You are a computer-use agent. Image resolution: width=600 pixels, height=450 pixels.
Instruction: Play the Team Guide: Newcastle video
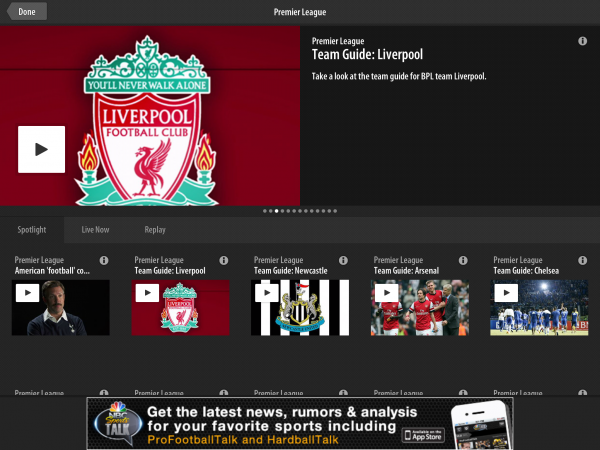click(x=267, y=293)
